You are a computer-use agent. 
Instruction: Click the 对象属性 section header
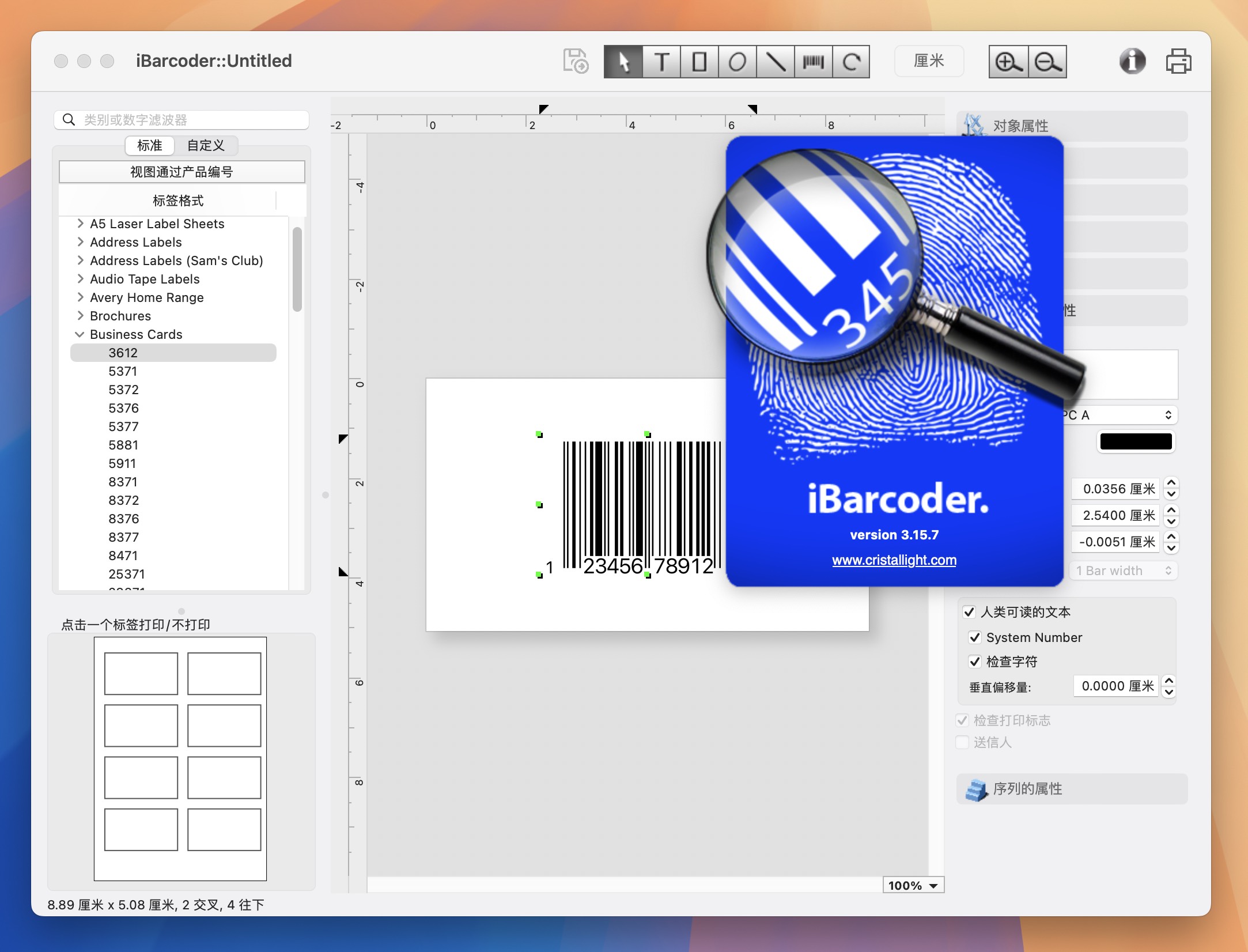(x=1072, y=126)
